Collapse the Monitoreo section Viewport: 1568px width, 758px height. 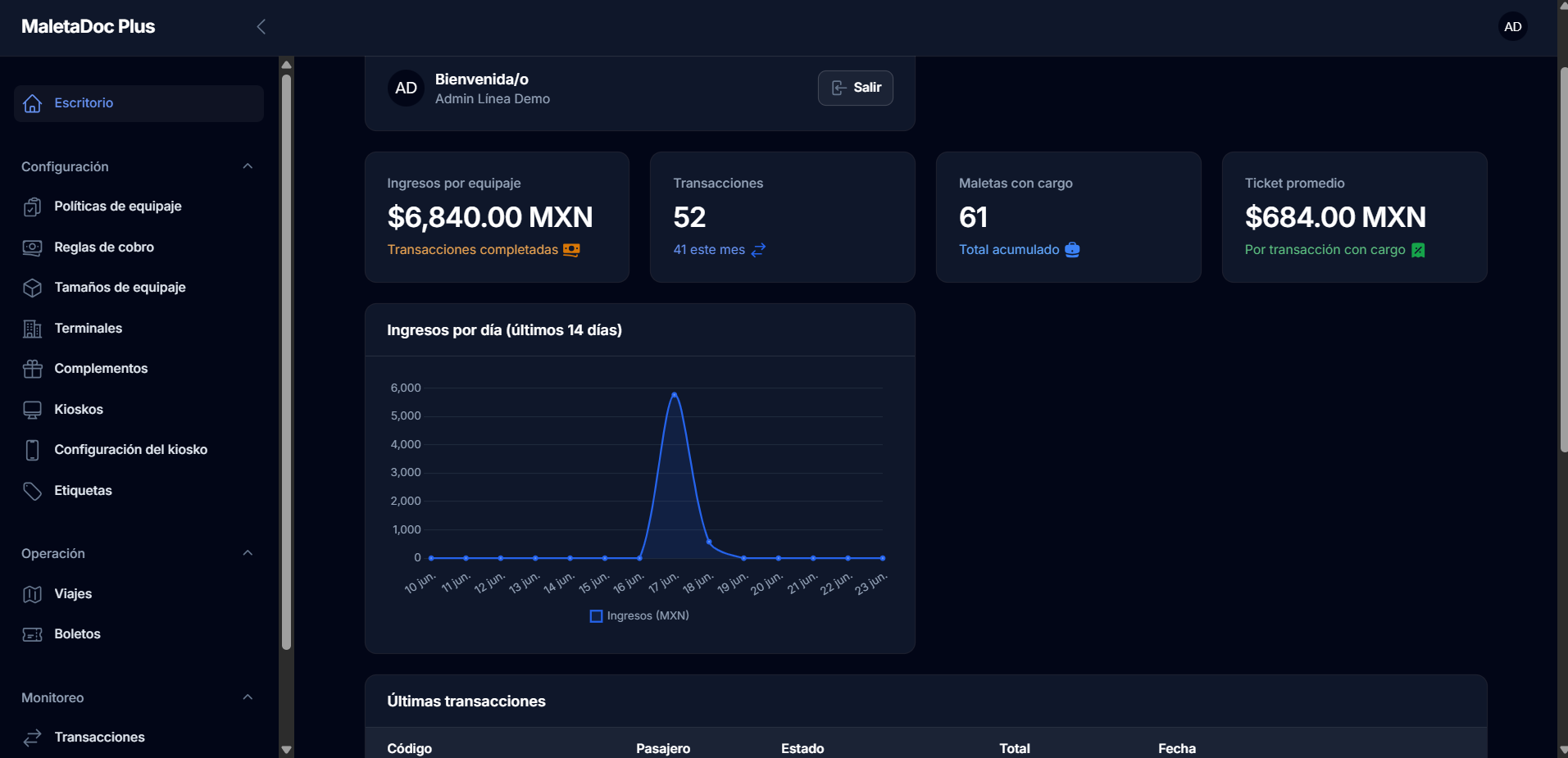coord(248,697)
